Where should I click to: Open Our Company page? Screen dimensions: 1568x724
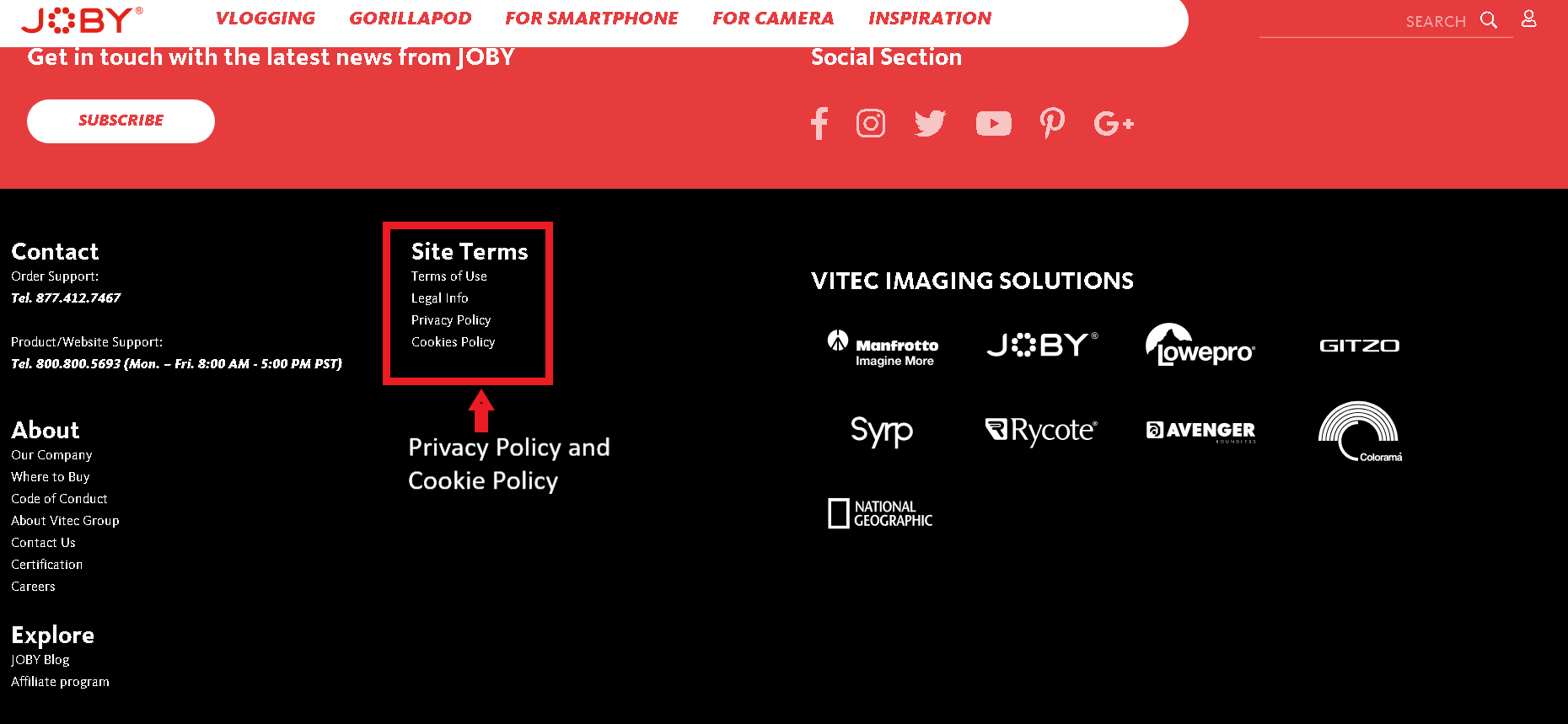(x=51, y=455)
